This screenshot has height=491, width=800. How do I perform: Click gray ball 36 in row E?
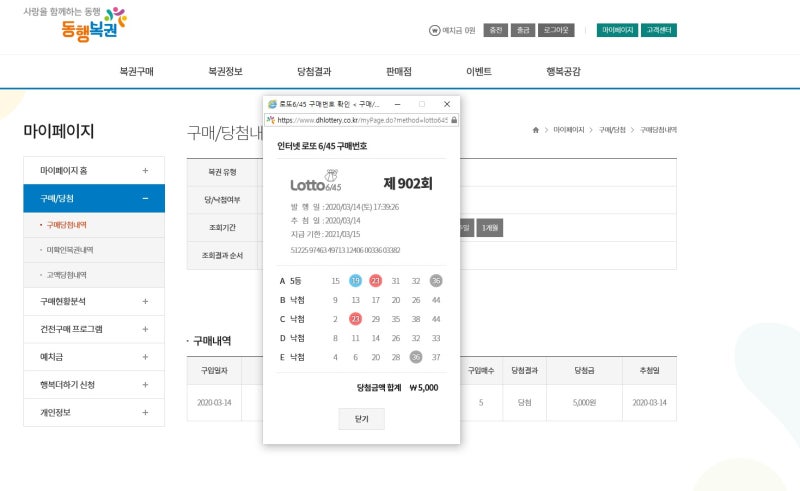point(416,357)
